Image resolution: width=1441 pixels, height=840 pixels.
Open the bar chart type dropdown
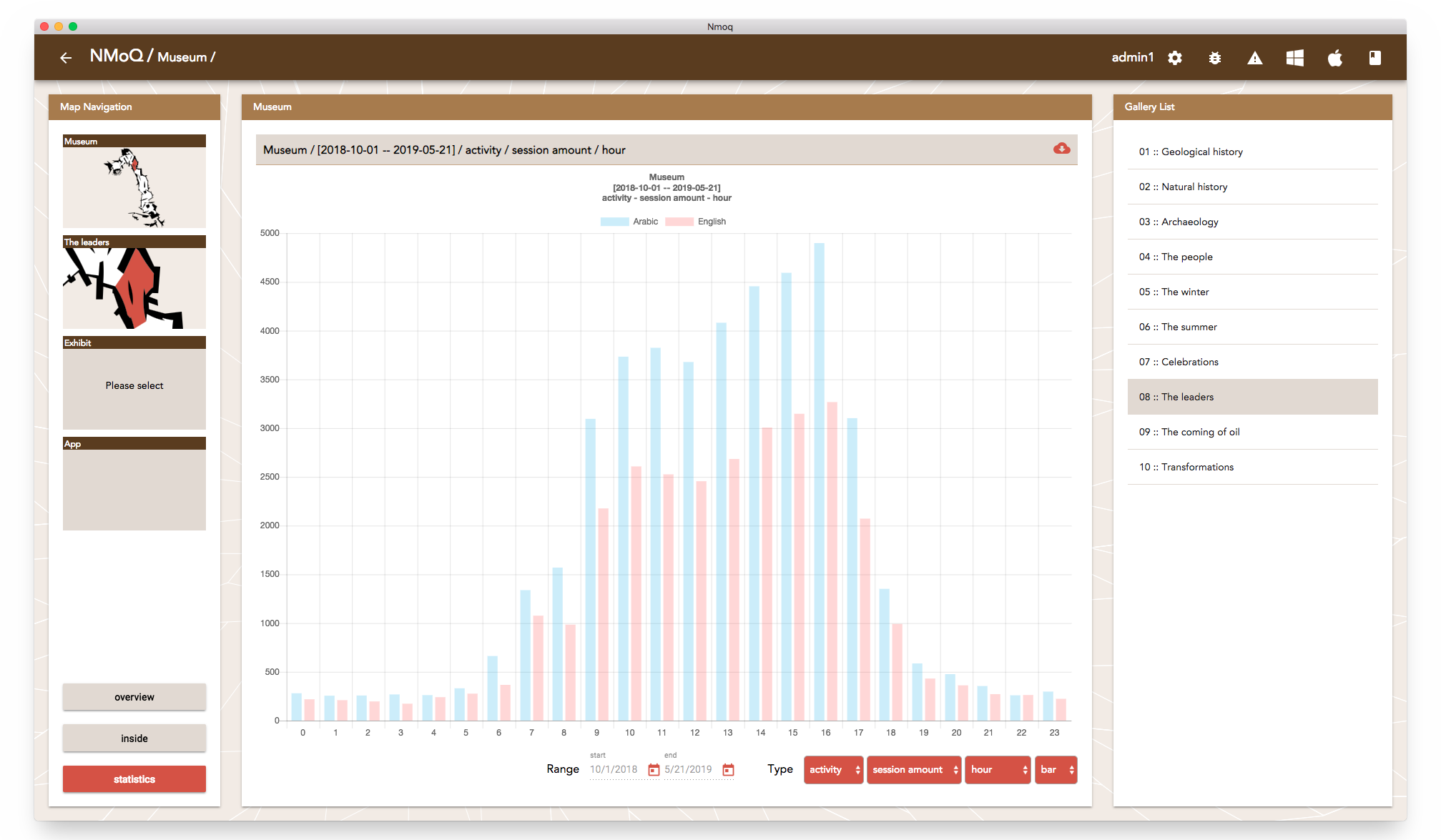tap(1056, 770)
